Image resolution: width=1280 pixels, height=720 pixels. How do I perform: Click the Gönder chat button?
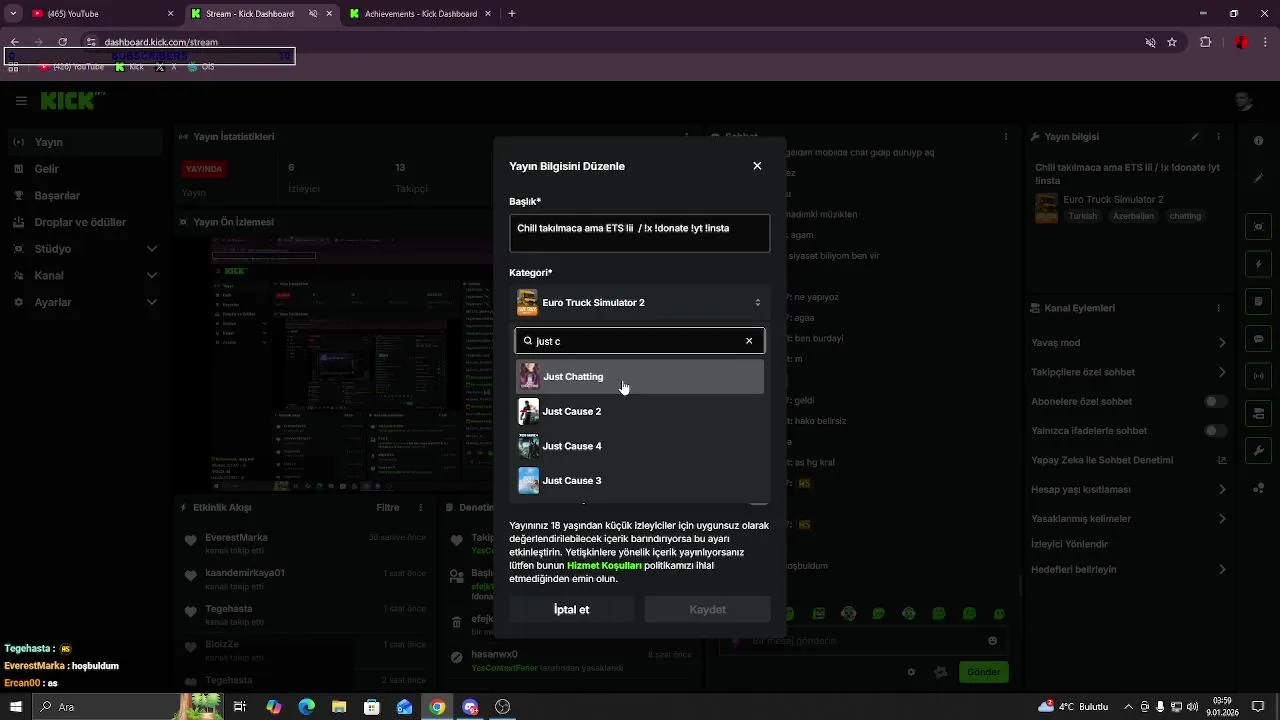983,672
